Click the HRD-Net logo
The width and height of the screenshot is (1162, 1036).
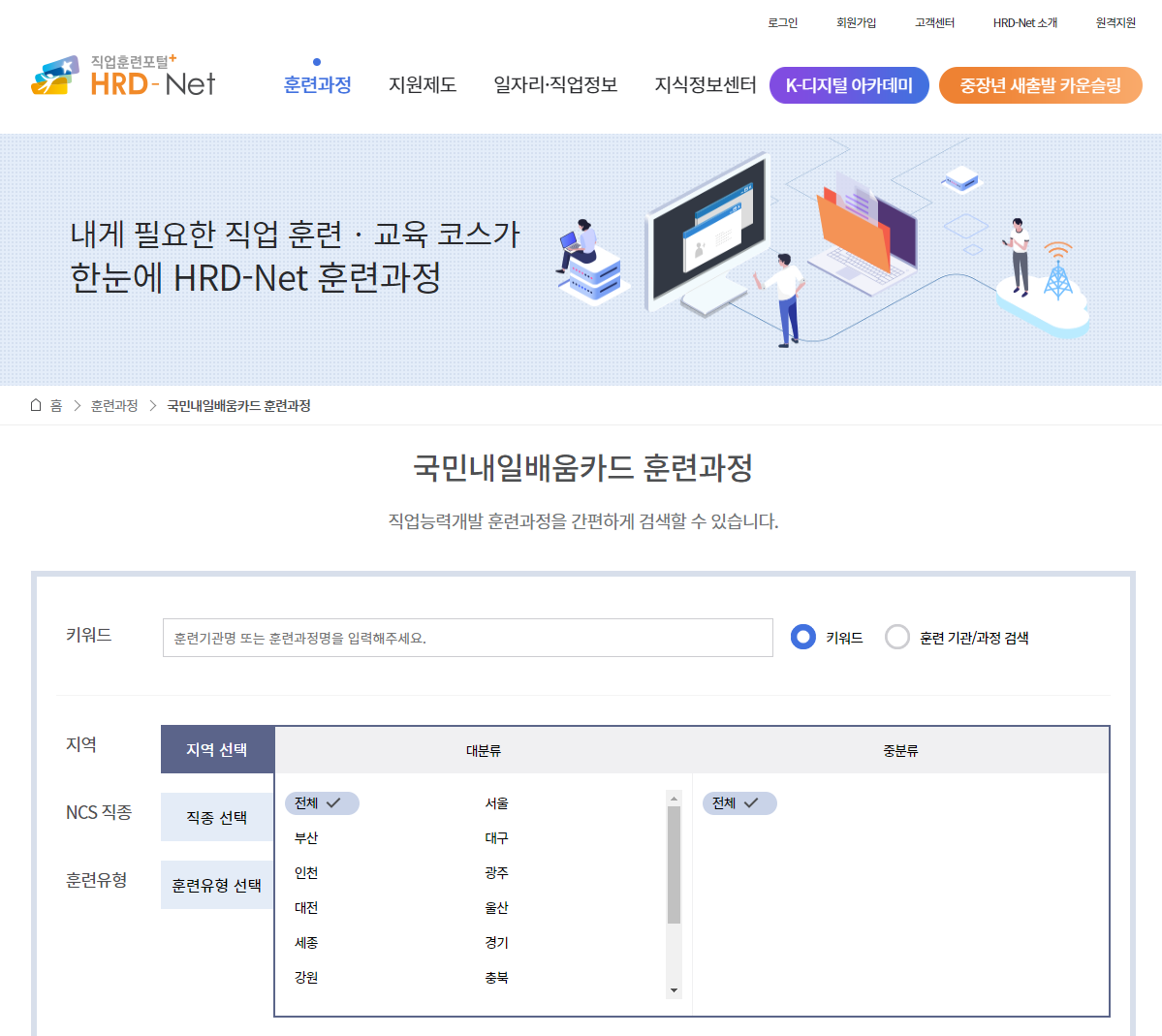tap(123, 77)
